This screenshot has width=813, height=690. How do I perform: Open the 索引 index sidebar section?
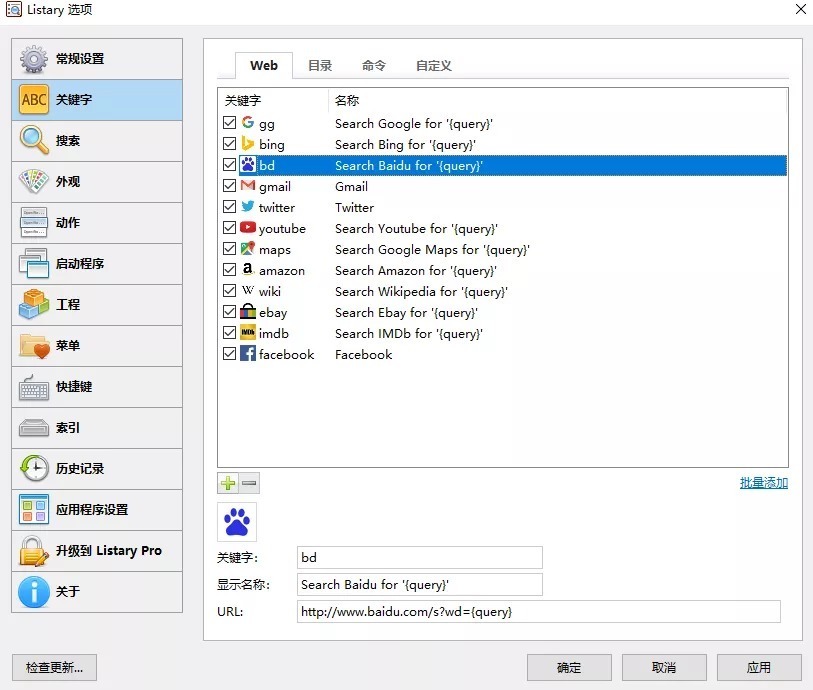point(97,428)
